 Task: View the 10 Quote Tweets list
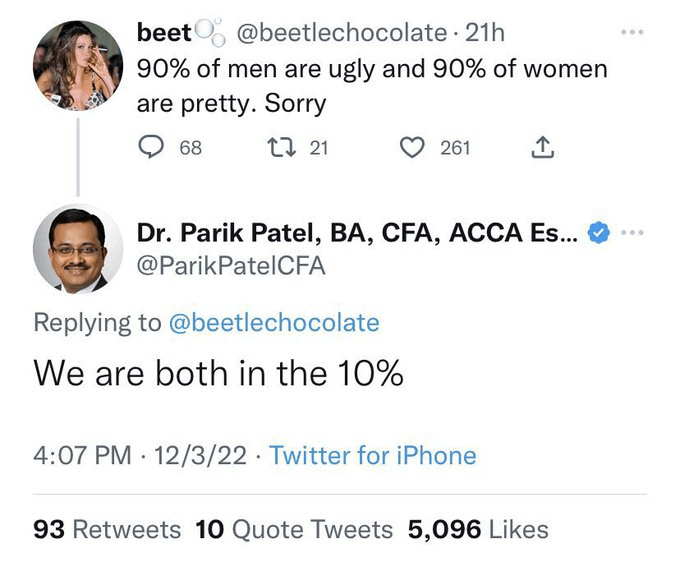click(x=295, y=528)
